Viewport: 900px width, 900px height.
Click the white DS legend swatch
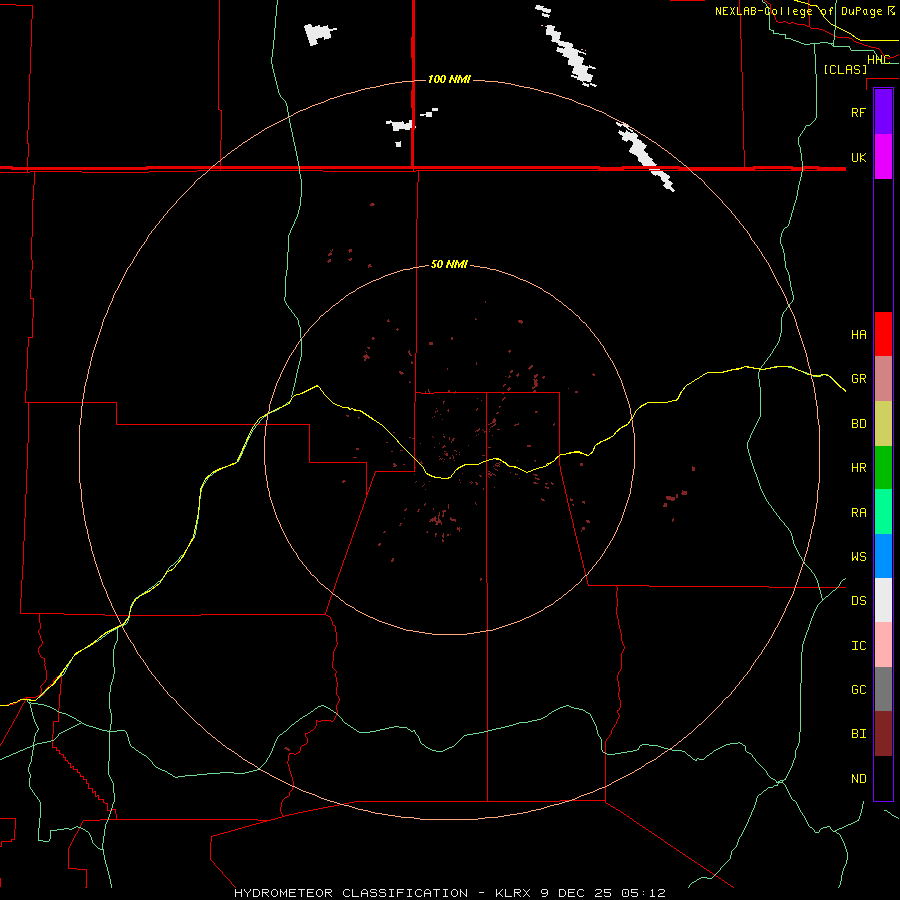click(x=883, y=600)
